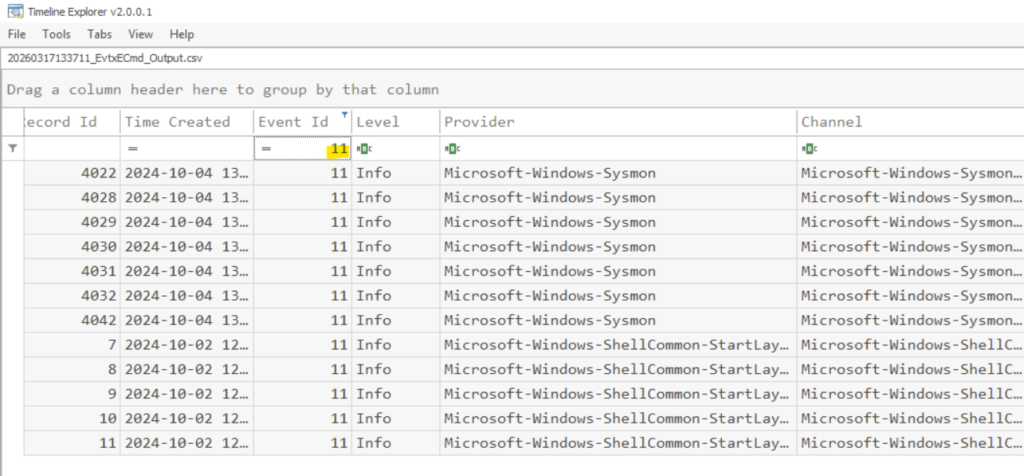The width and height of the screenshot is (1024, 476).
Task: Click the filter row funnel icon
Action: (x=12, y=148)
